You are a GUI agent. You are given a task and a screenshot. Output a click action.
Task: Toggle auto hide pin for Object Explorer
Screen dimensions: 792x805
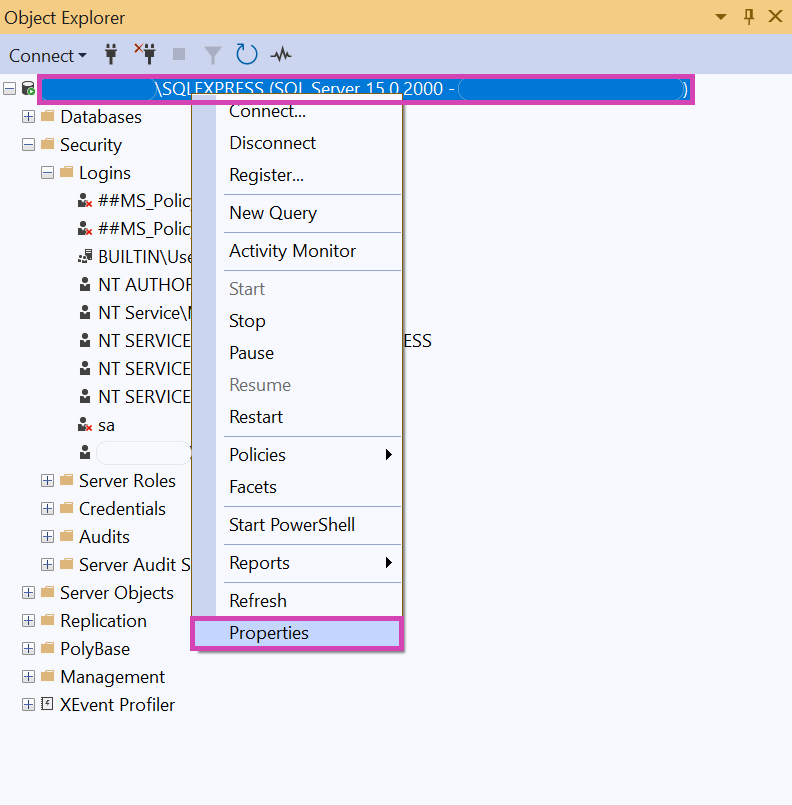point(749,17)
